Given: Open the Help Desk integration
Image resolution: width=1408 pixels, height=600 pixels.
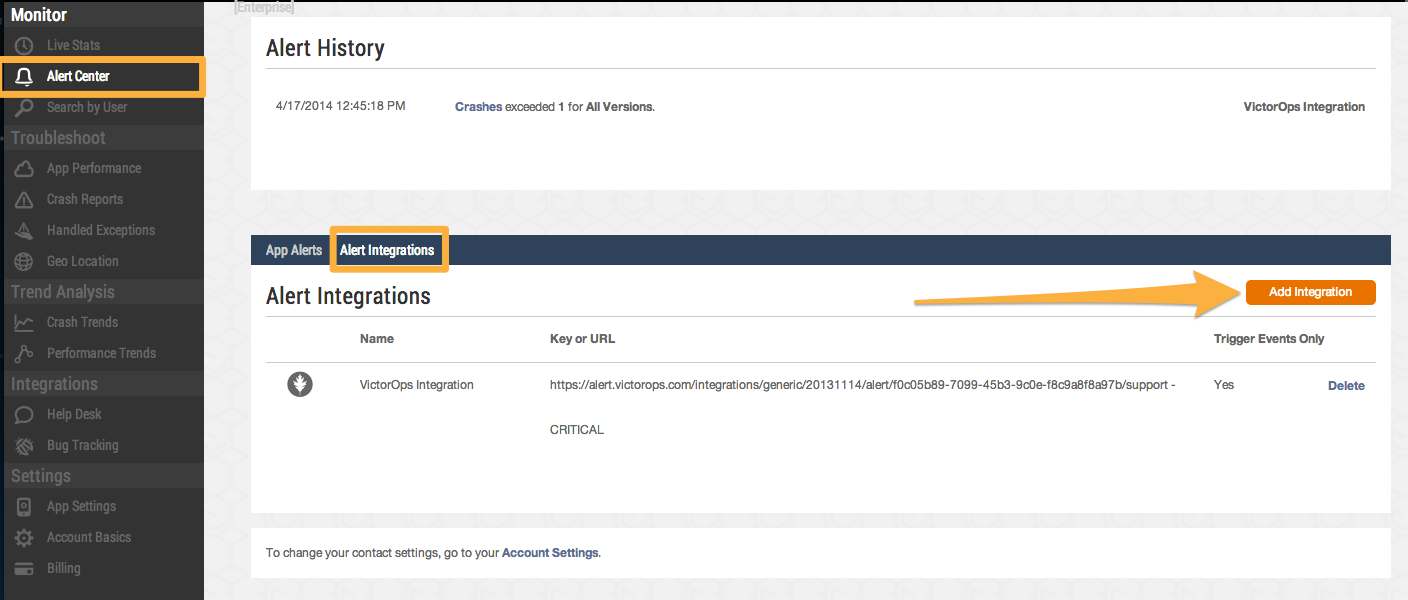Looking at the screenshot, I should click(x=73, y=414).
